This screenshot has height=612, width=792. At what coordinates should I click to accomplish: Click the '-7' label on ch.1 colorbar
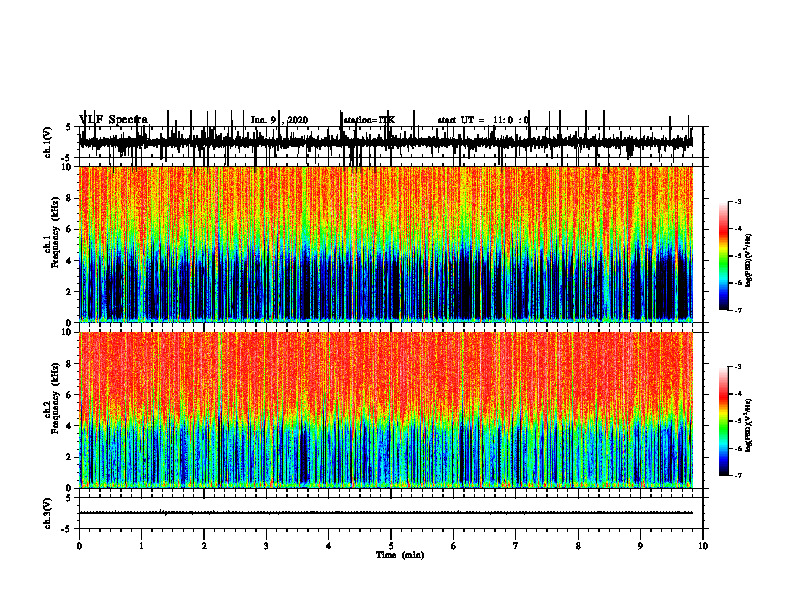click(x=738, y=310)
